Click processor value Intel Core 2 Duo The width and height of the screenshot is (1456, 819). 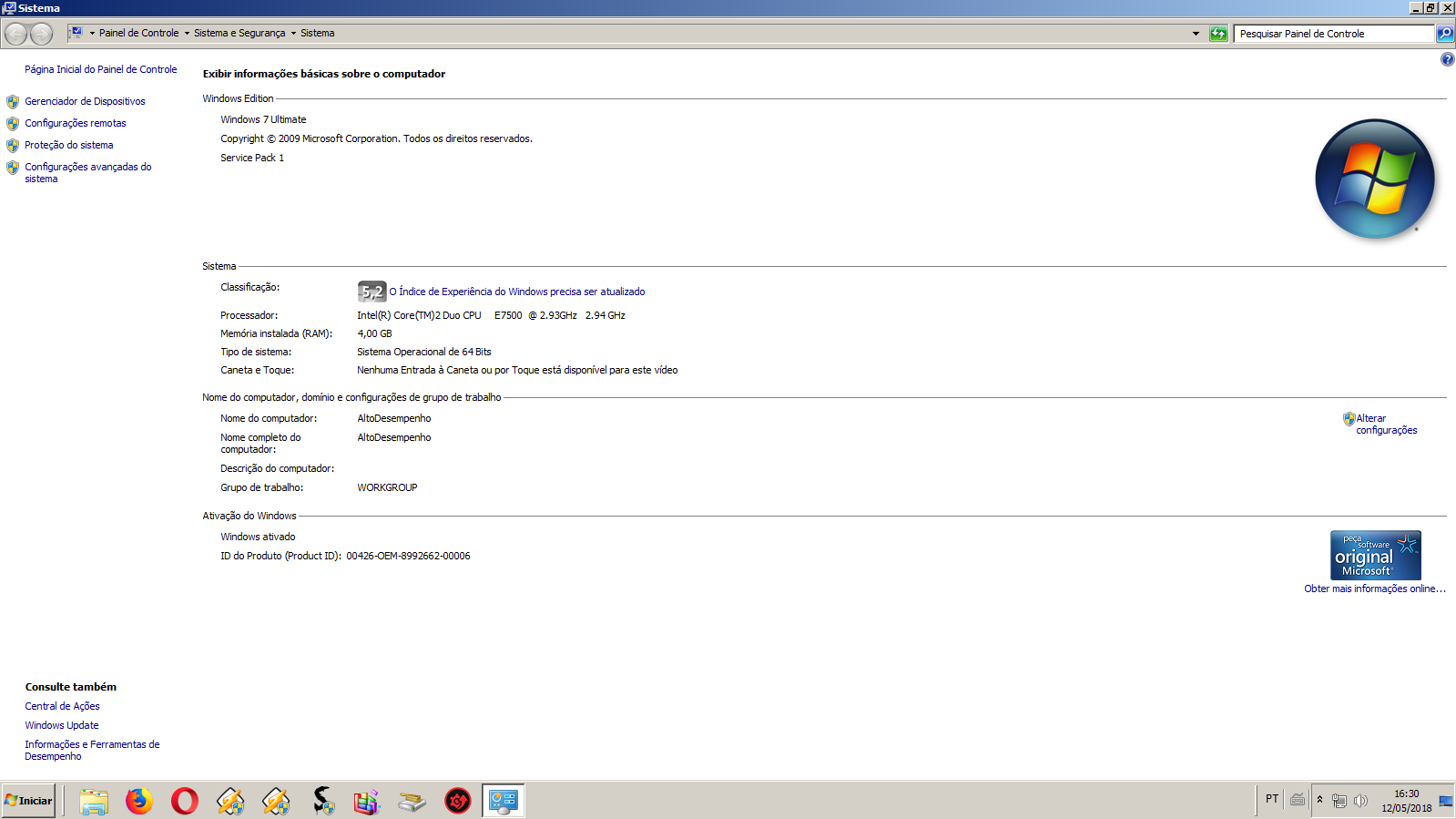[491, 315]
